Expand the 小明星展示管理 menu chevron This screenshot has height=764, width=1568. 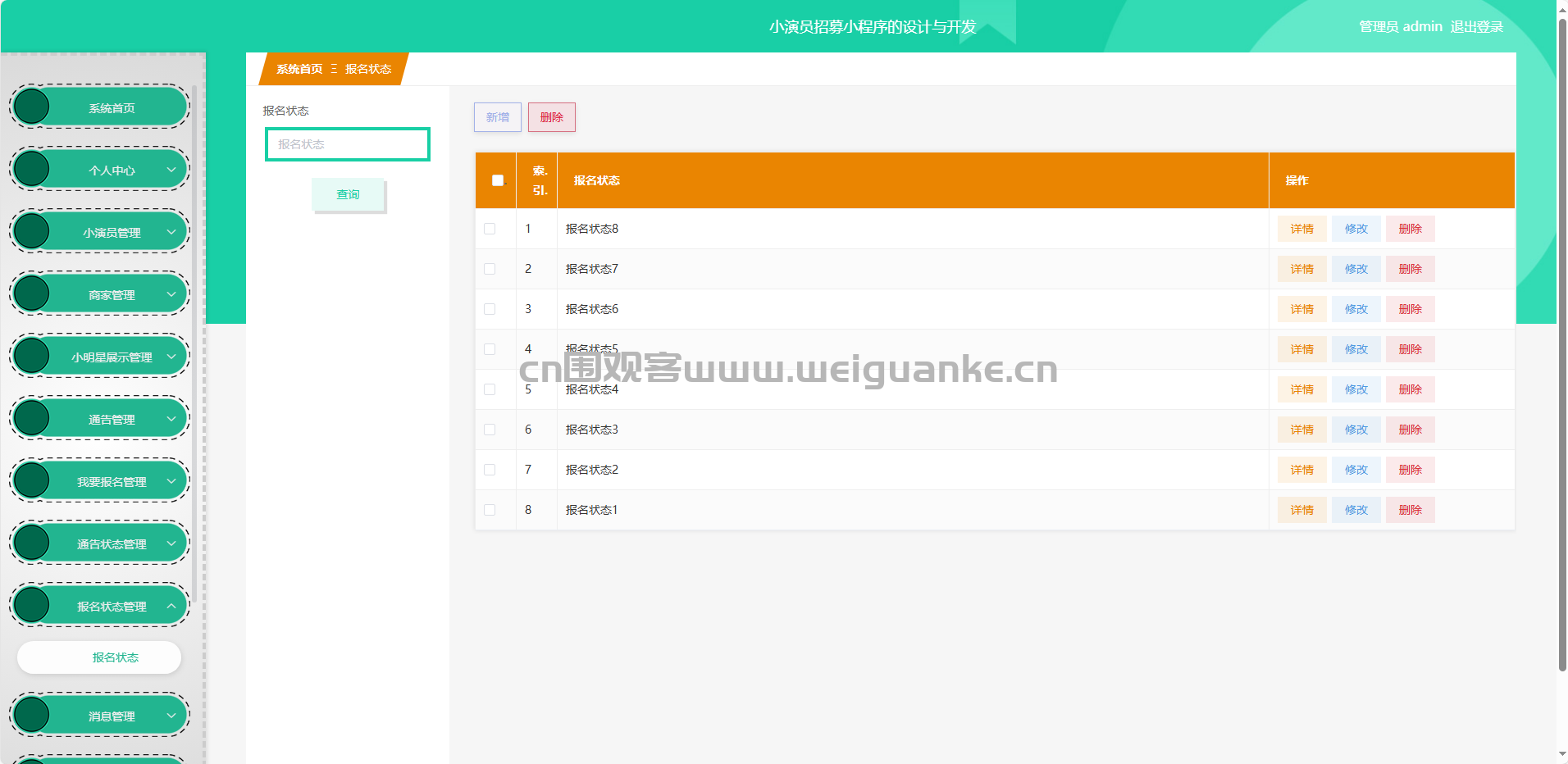tap(171, 357)
